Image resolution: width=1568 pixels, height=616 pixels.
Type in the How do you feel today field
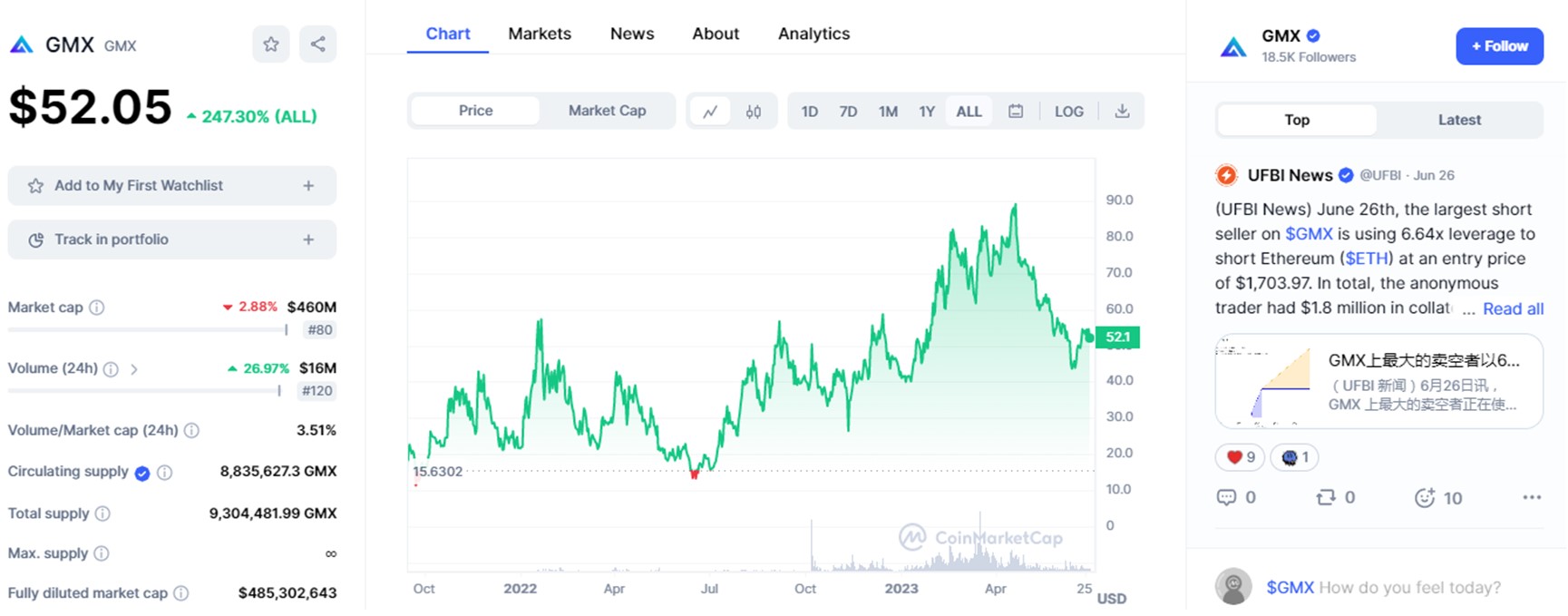1408,588
